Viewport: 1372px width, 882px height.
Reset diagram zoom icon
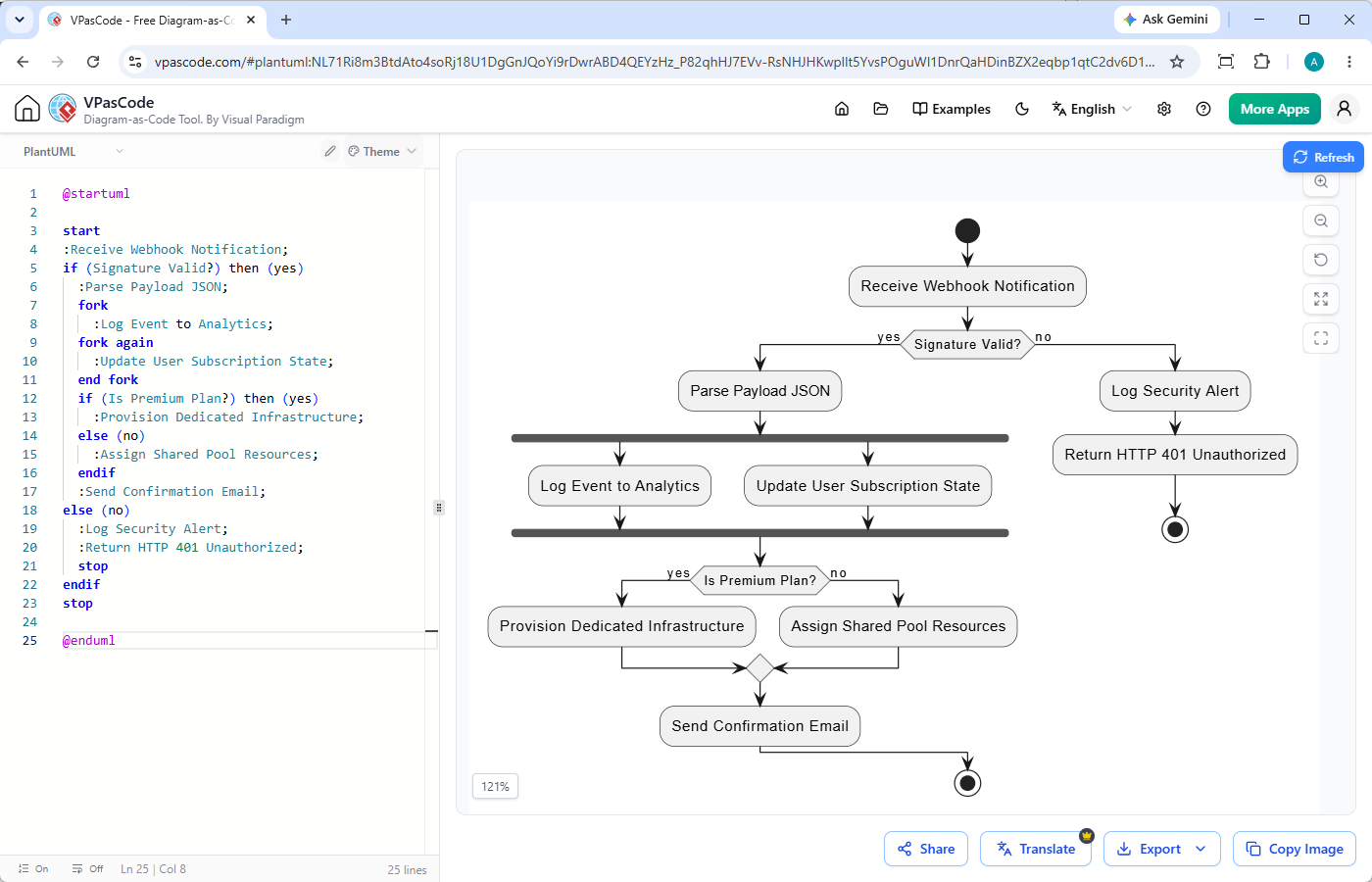click(1321, 260)
